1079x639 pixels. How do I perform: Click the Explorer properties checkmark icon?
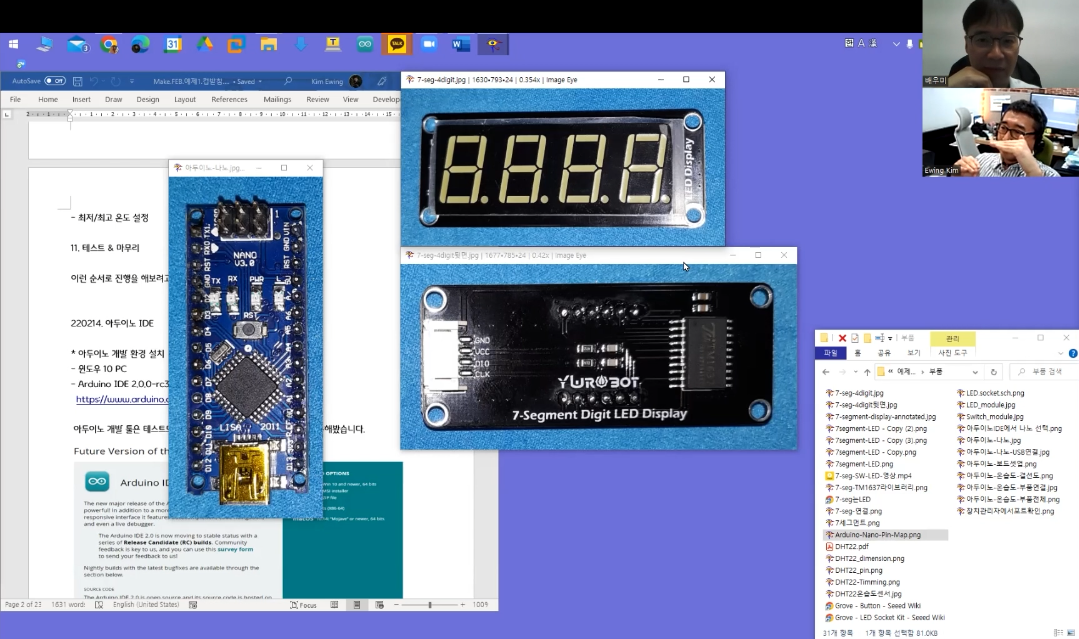(x=855, y=338)
